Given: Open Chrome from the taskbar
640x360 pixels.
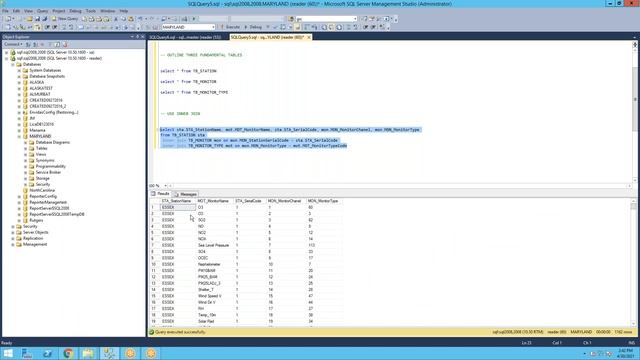Looking at the screenshot, I should tap(68, 353).
